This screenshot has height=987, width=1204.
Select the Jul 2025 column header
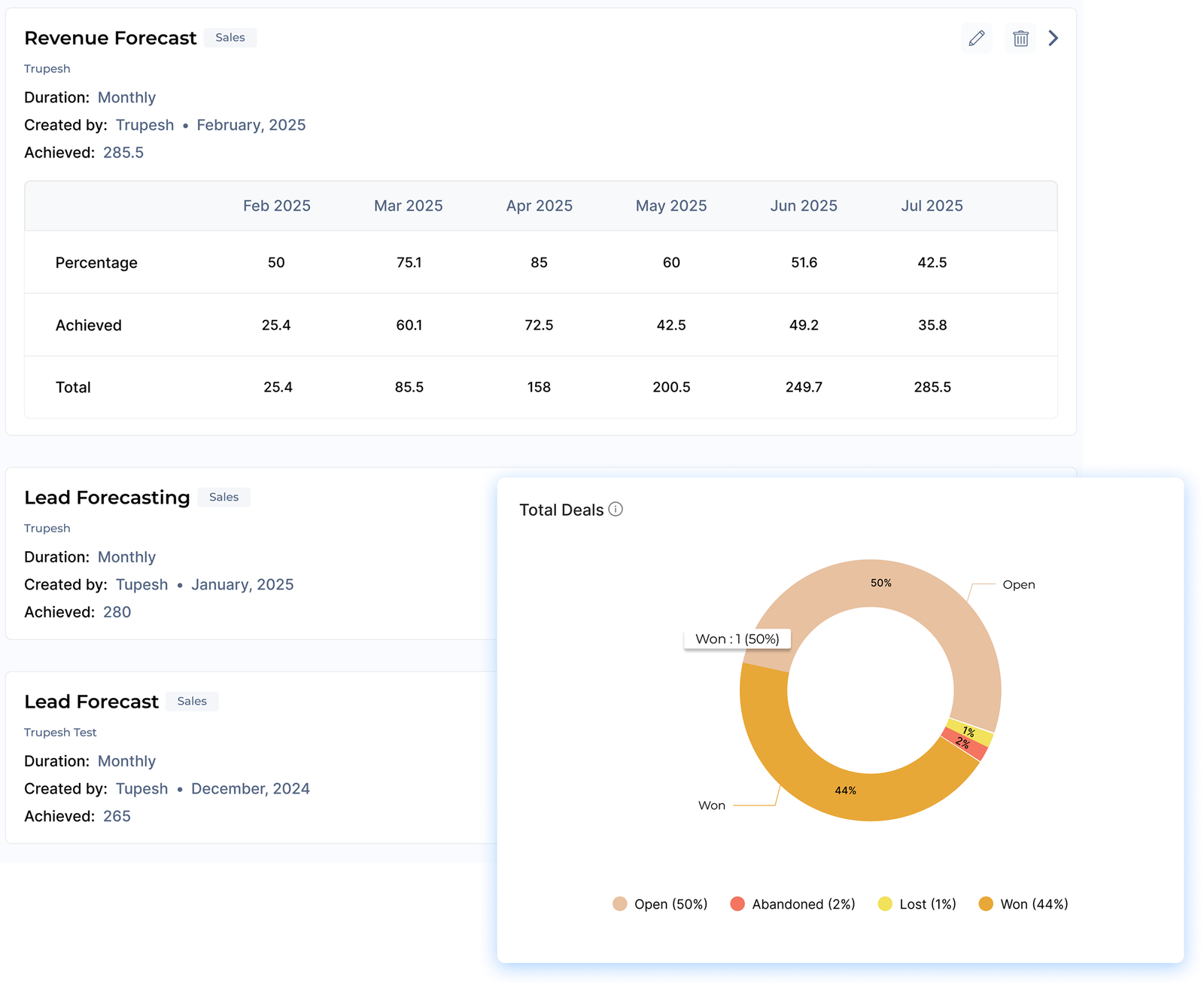click(932, 206)
